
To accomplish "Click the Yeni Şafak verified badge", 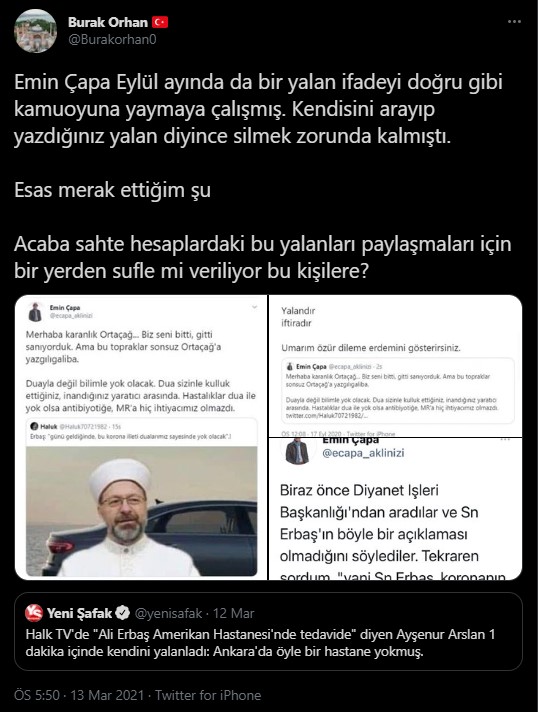I will pyautogui.click(x=123, y=613).
